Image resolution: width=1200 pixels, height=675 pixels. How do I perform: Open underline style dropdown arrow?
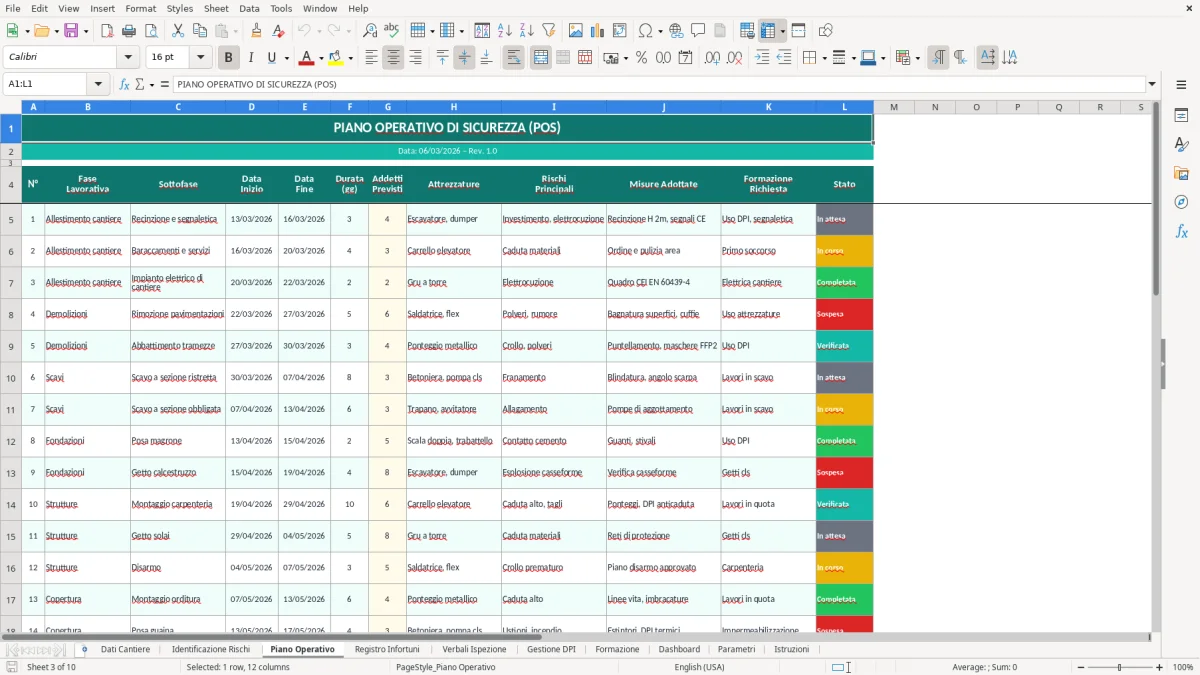point(286,58)
